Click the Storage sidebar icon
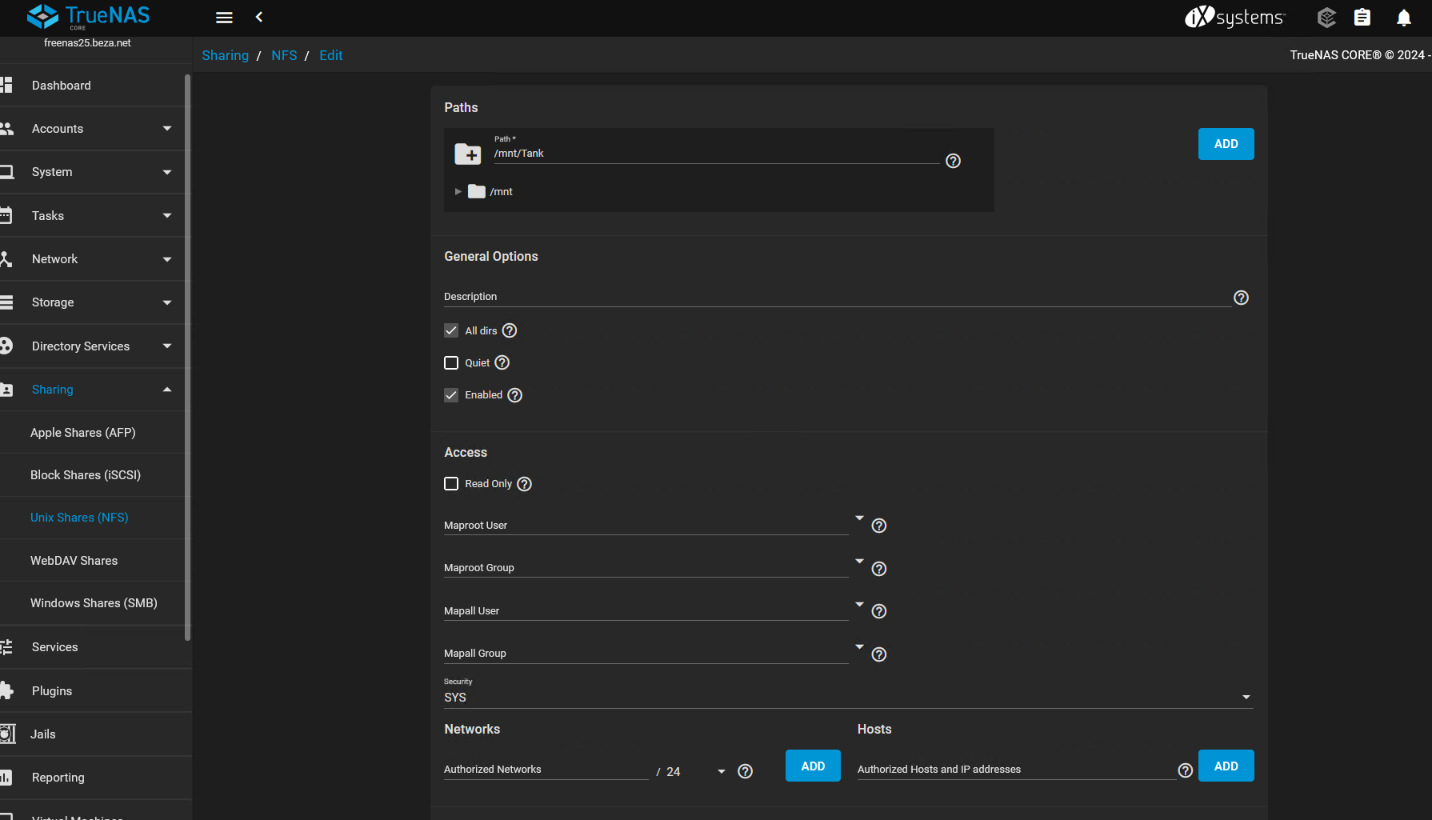Viewport: 1432px width, 820px height. pos(6,302)
